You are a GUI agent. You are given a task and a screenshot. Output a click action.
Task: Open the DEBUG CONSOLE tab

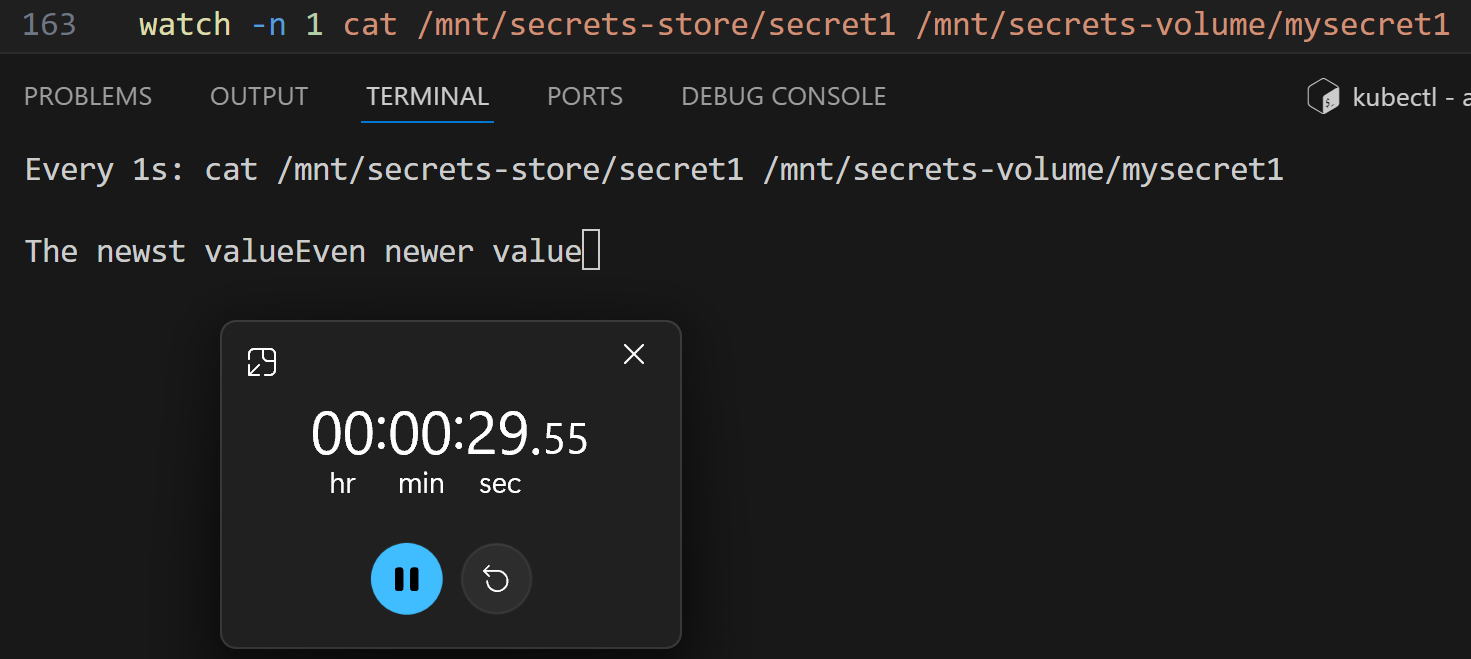coord(784,97)
